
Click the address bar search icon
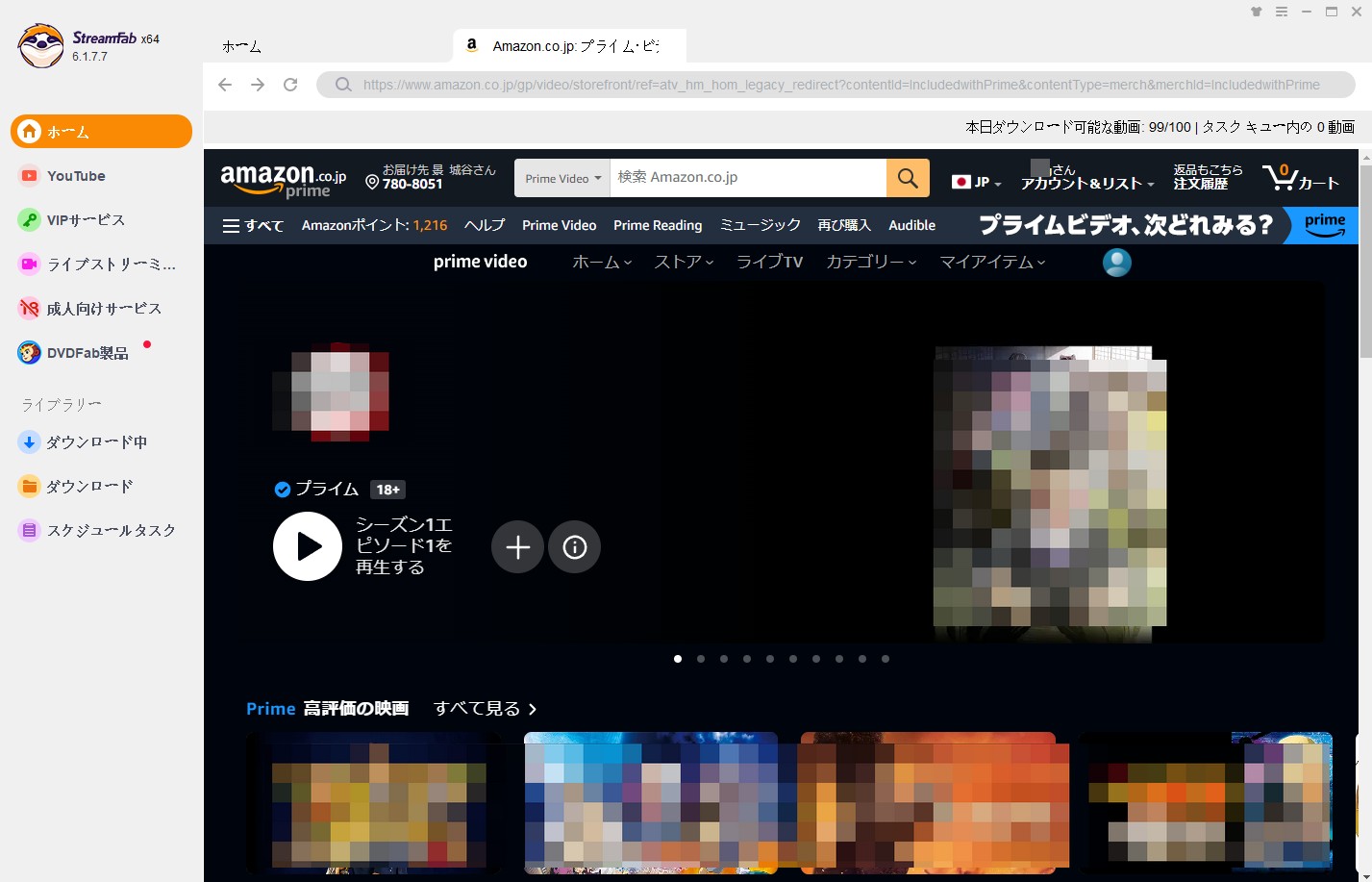coord(343,85)
